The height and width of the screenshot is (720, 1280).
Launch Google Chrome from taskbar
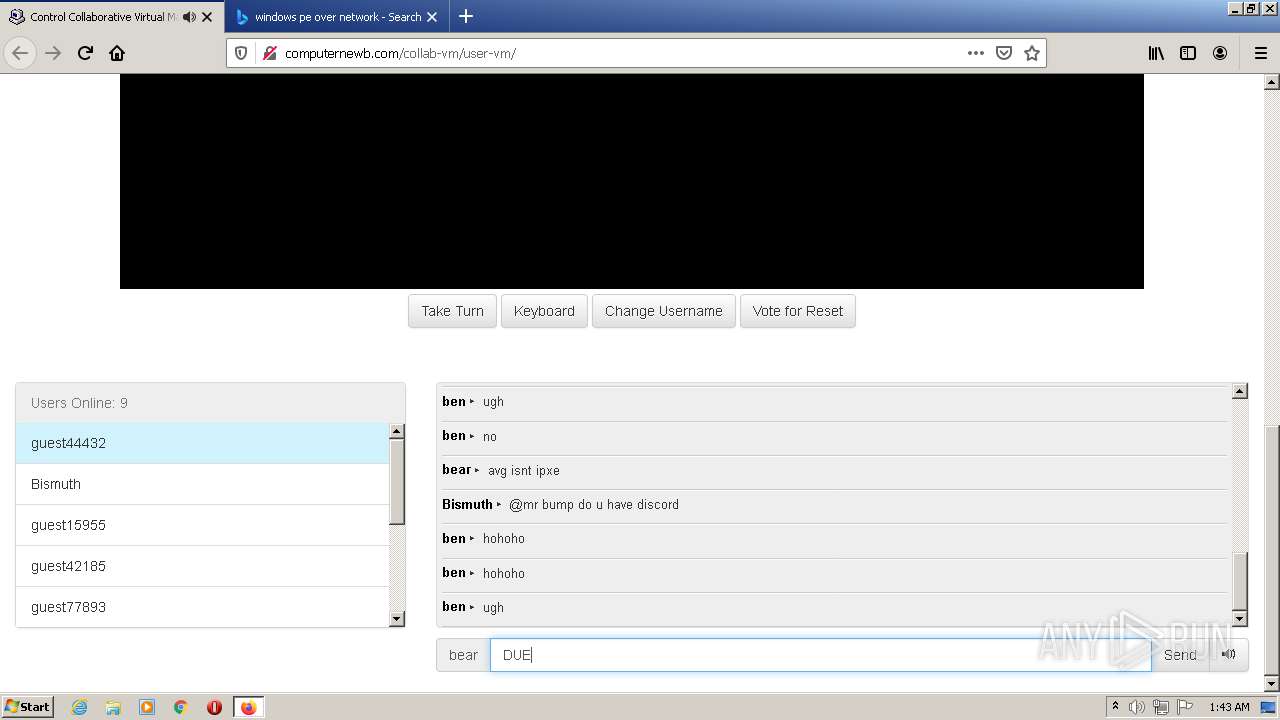point(181,707)
